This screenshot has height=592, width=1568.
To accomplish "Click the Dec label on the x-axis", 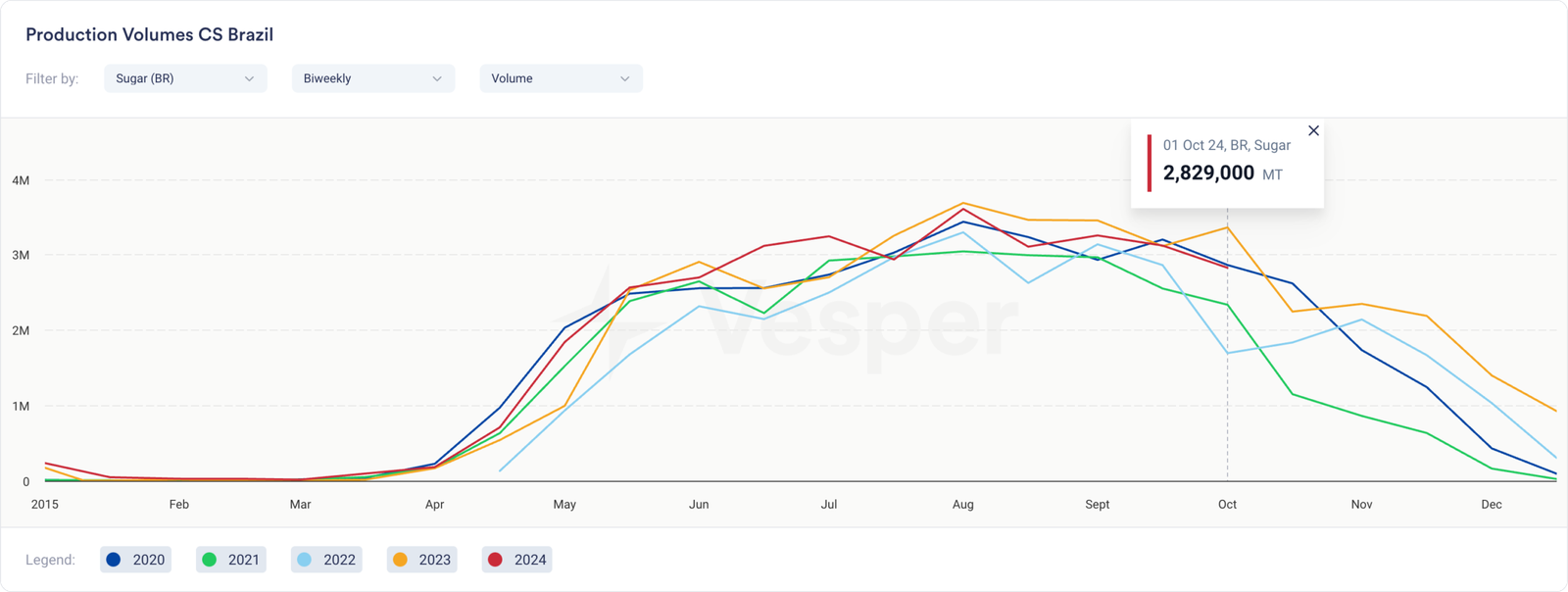I will click(x=1491, y=504).
